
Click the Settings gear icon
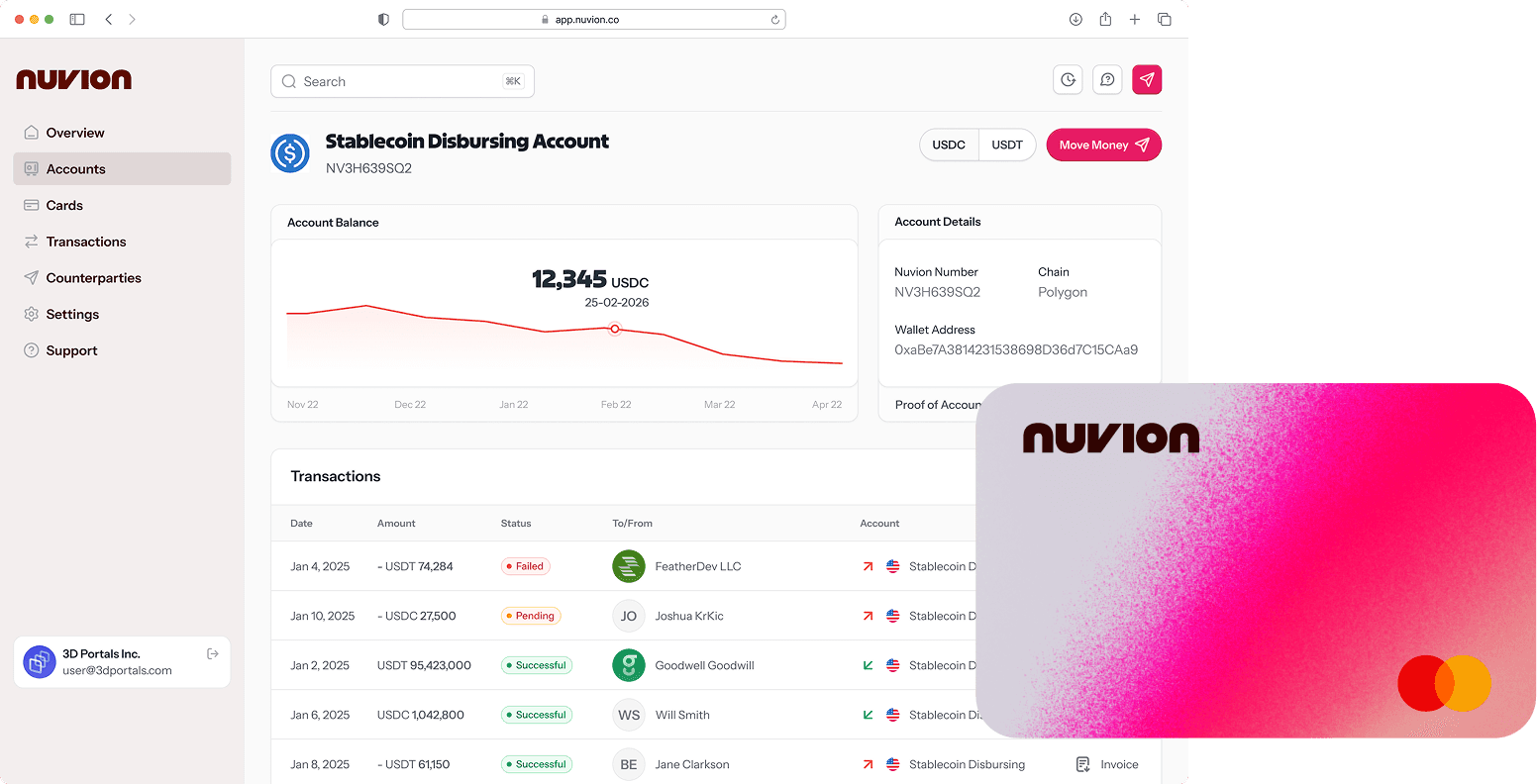point(32,315)
